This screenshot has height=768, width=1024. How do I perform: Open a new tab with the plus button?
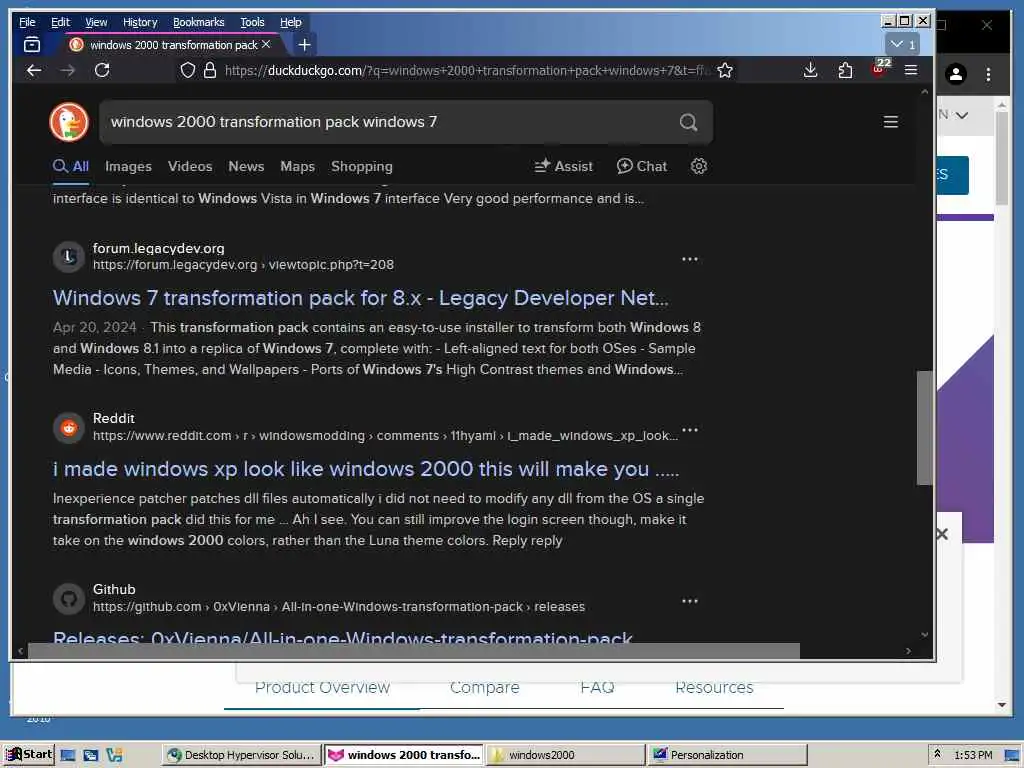[x=304, y=44]
